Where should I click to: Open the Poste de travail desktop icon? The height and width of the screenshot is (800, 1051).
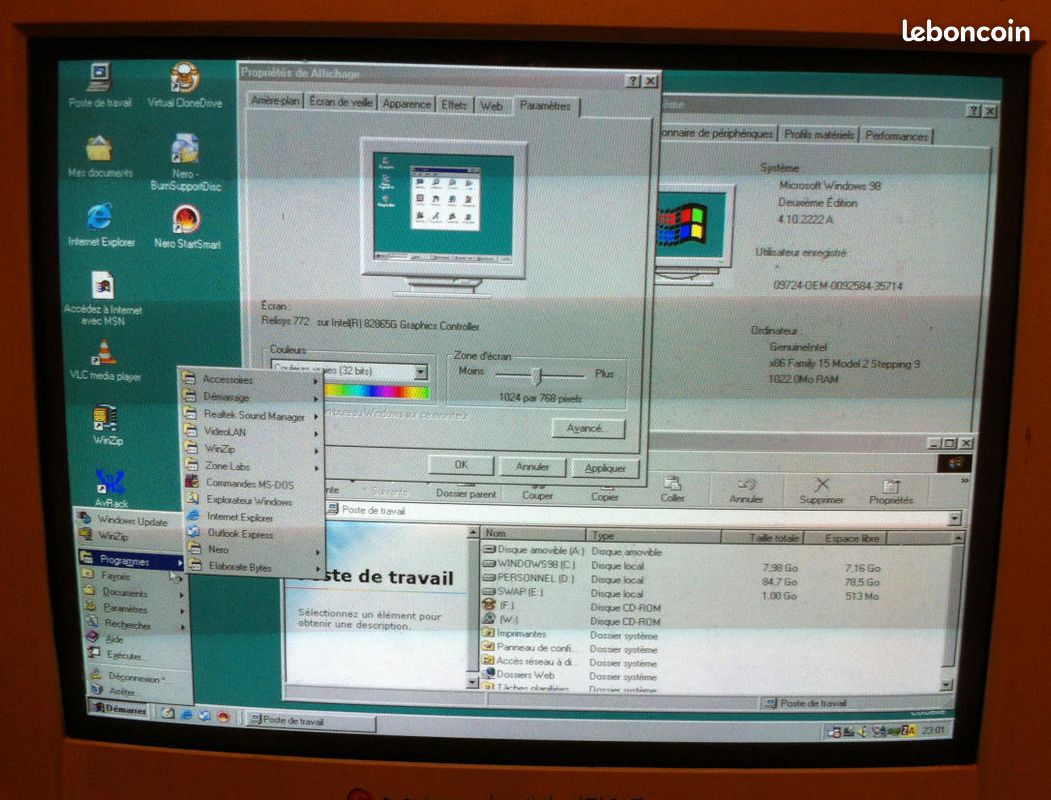(99, 86)
